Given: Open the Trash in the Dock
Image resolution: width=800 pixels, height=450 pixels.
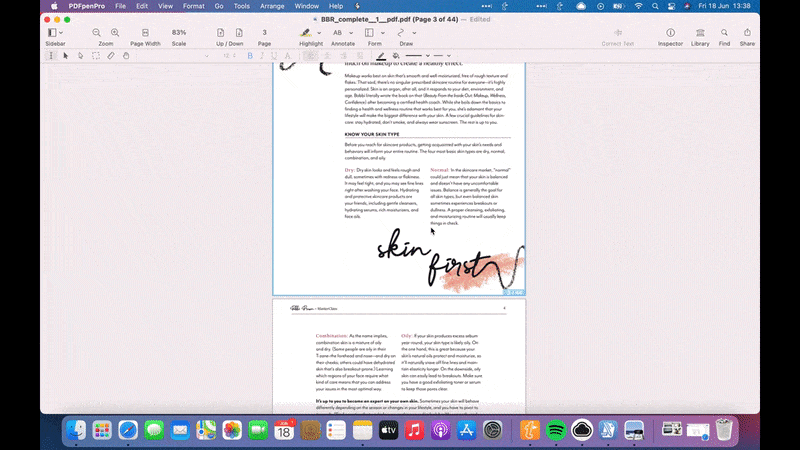Looking at the screenshot, I should tap(723, 430).
